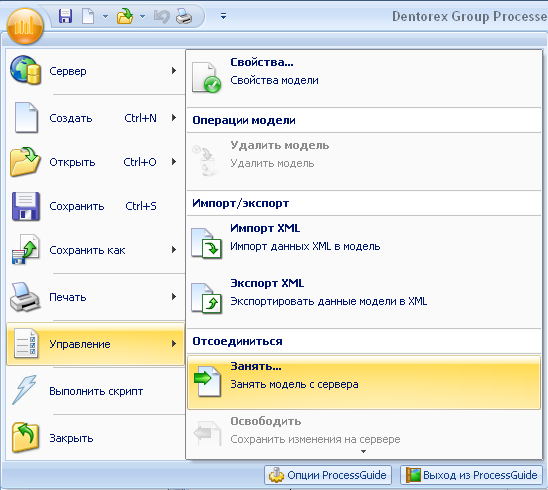Click the blank page Создать icon
548x490 pixels.
pyautogui.click(x=26, y=117)
